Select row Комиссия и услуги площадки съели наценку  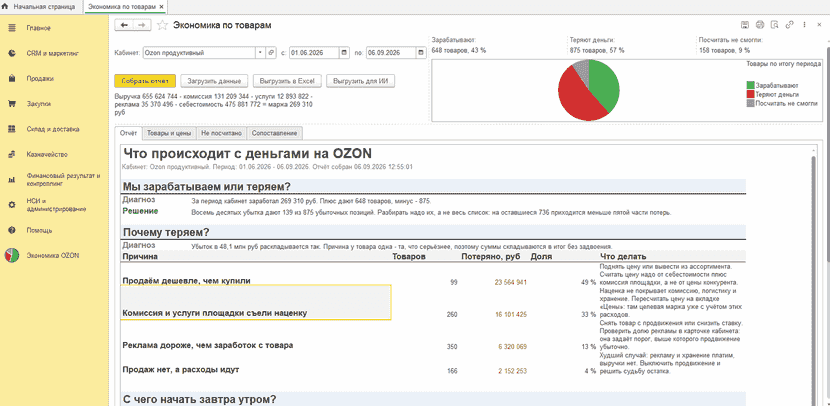click(x=214, y=313)
